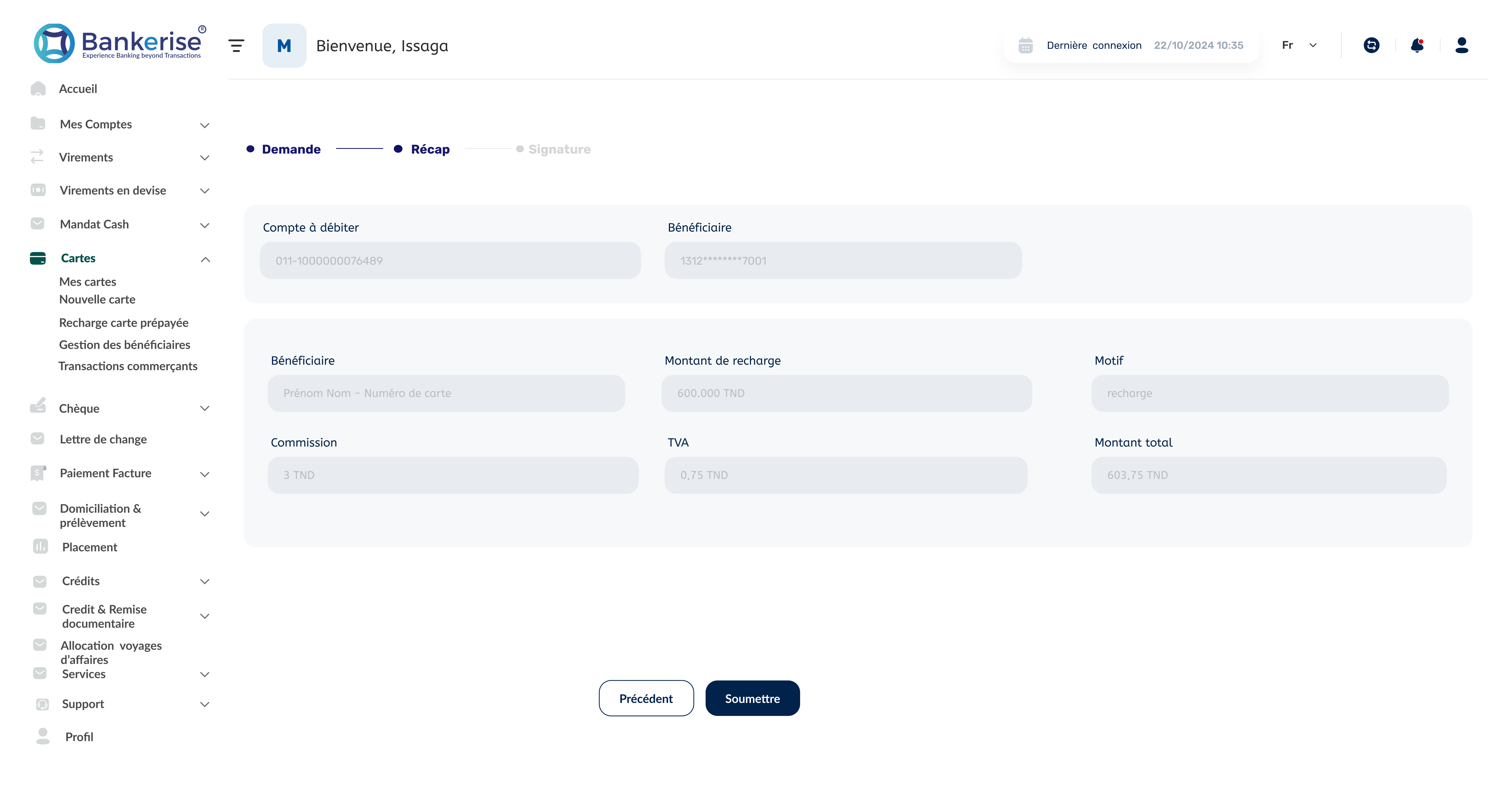1512x812 pixels.
Task: Click the Profil person icon
Action: tap(43, 736)
